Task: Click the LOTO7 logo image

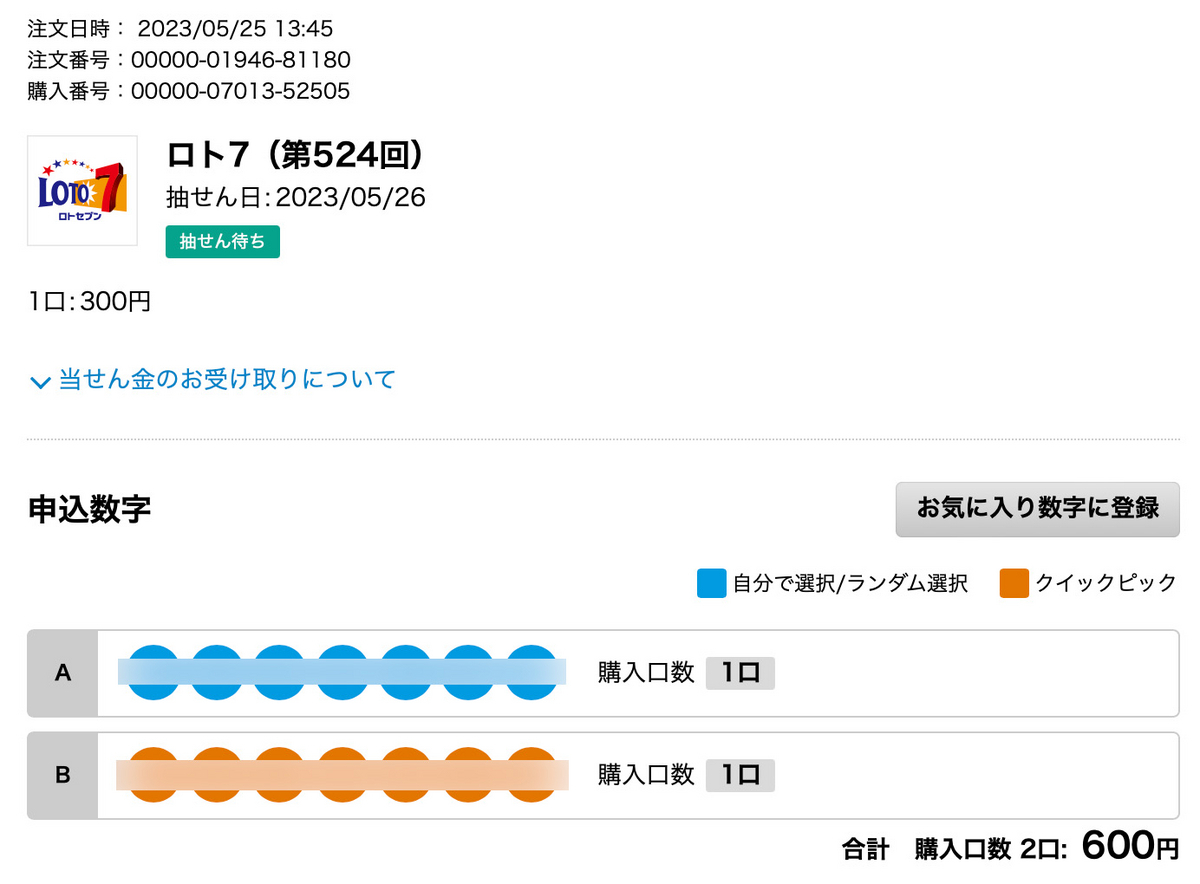Action: 82,190
